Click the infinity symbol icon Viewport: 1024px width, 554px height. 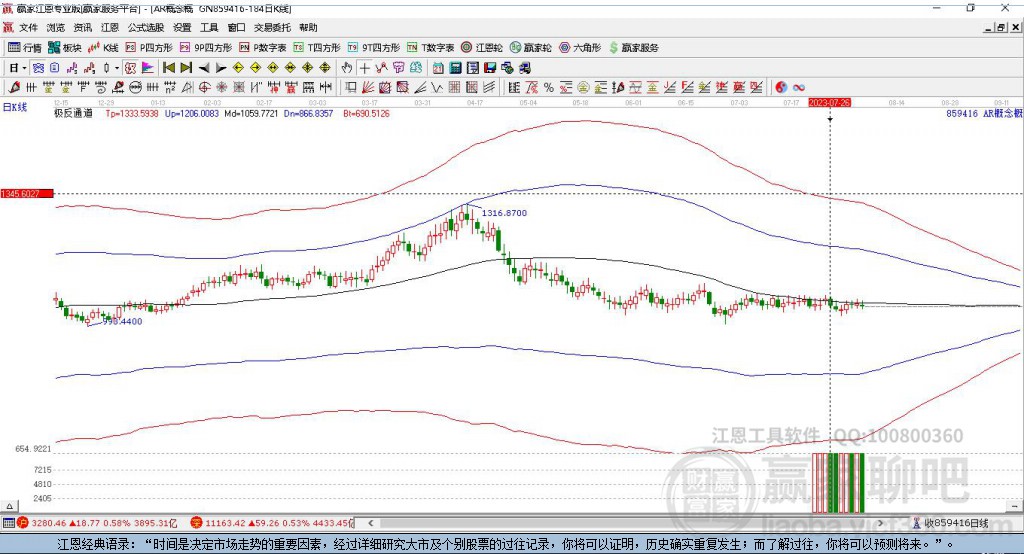(x=799, y=88)
